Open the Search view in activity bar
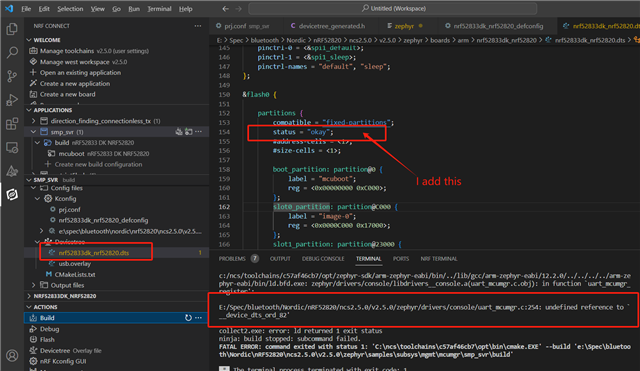Image resolution: width=640 pixels, height=371 pixels. (x=12, y=53)
